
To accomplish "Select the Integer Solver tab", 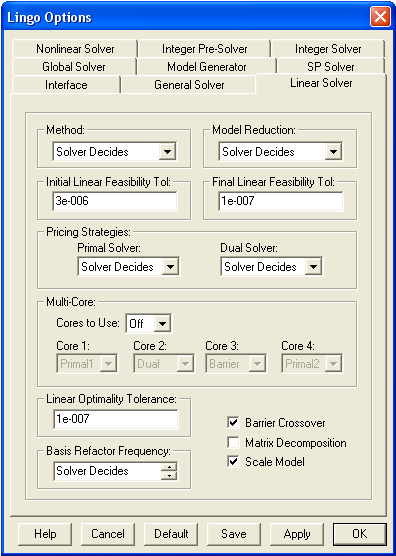I will point(328,49).
